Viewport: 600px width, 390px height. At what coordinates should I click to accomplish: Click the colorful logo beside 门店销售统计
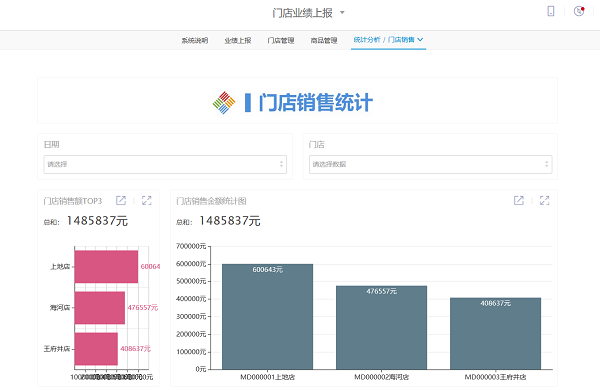tap(224, 103)
